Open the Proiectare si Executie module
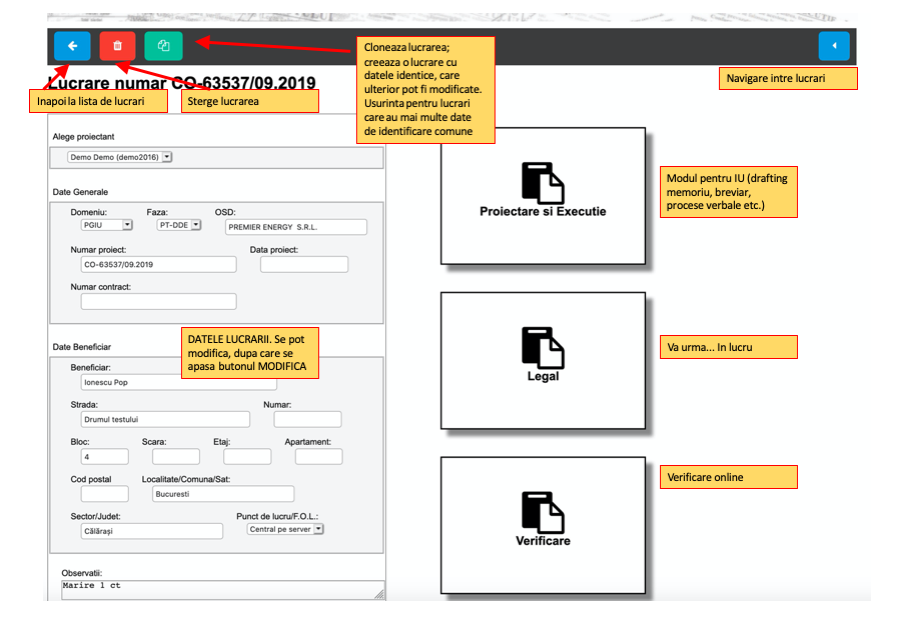The width and height of the screenshot is (900, 623). 543,196
